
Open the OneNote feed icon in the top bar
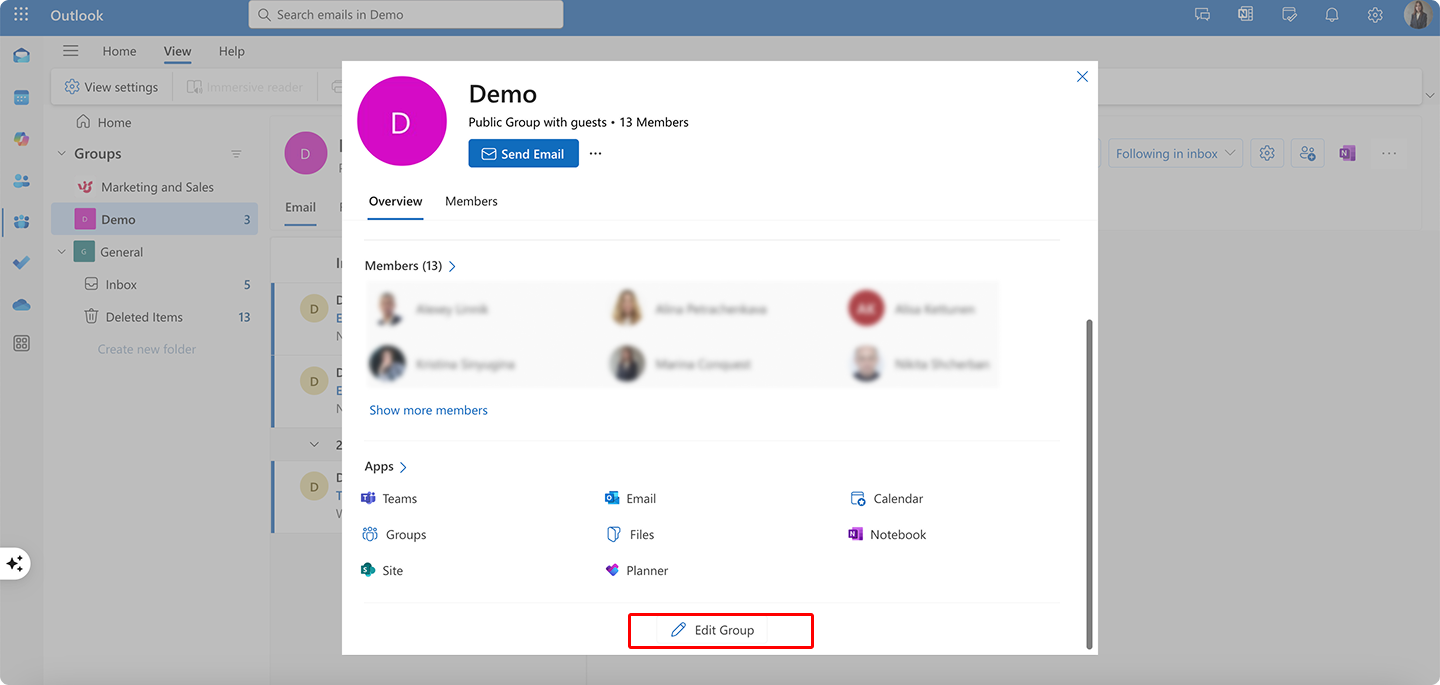click(1245, 14)
